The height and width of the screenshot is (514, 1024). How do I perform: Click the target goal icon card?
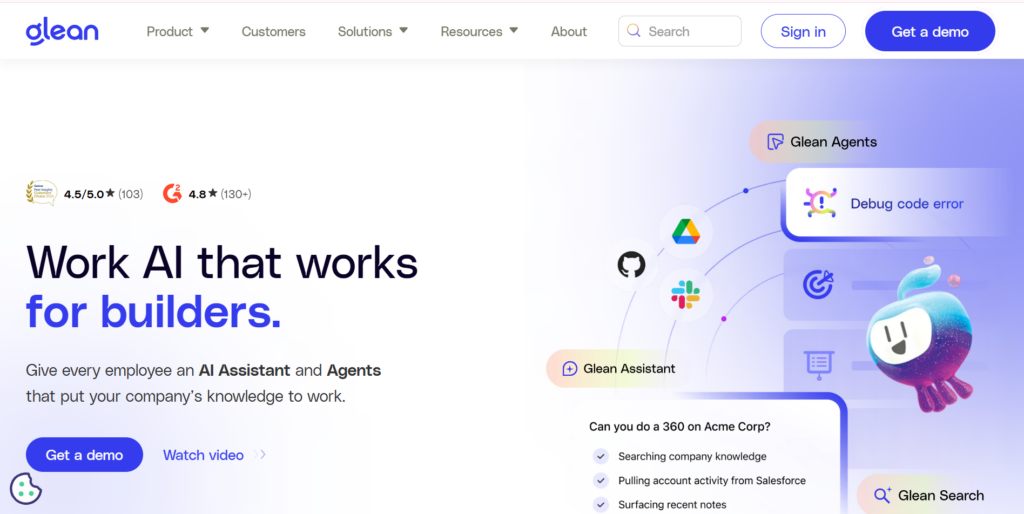click(818, 285)
